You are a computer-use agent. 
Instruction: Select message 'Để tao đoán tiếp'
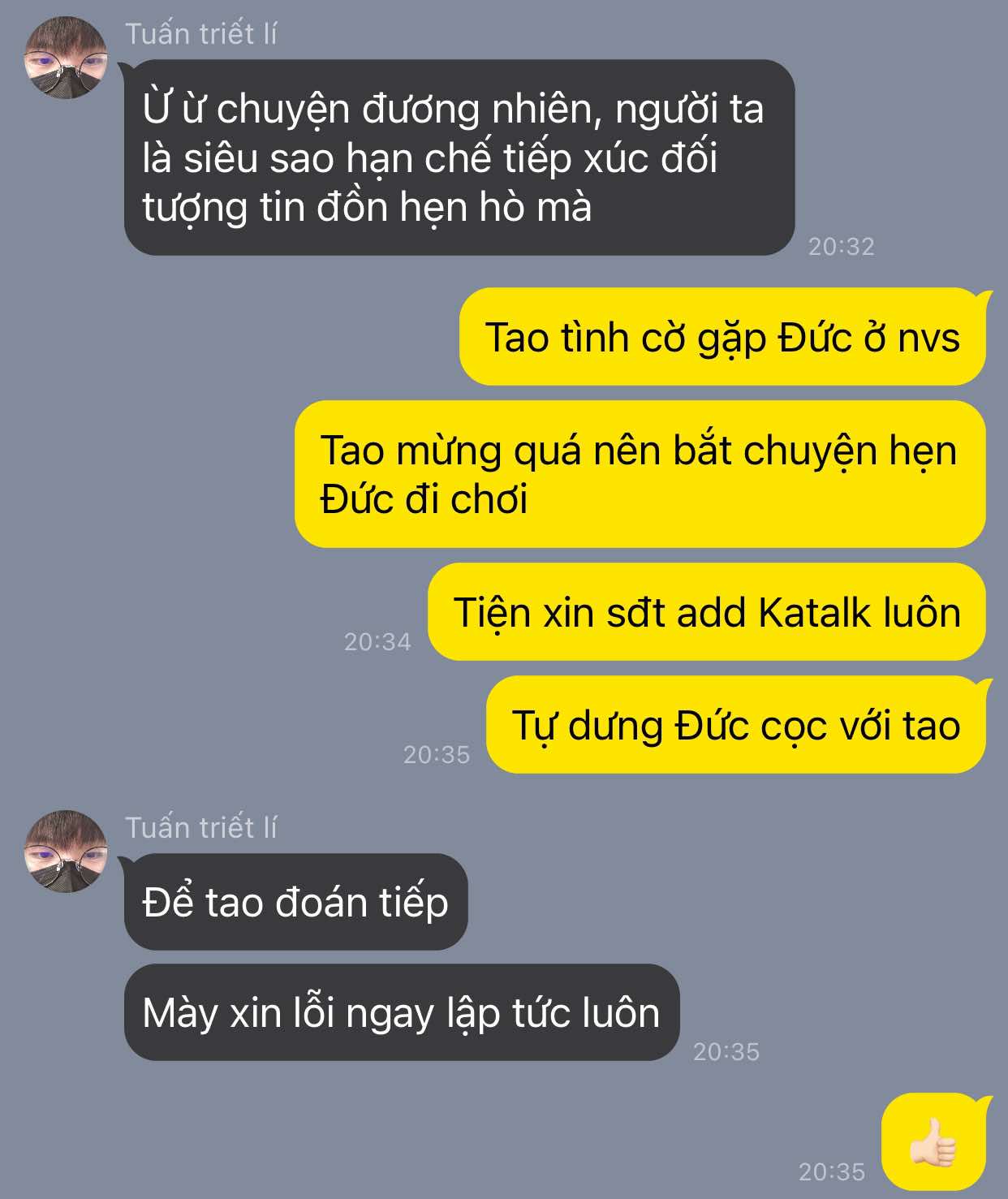[x=296, y=902]
